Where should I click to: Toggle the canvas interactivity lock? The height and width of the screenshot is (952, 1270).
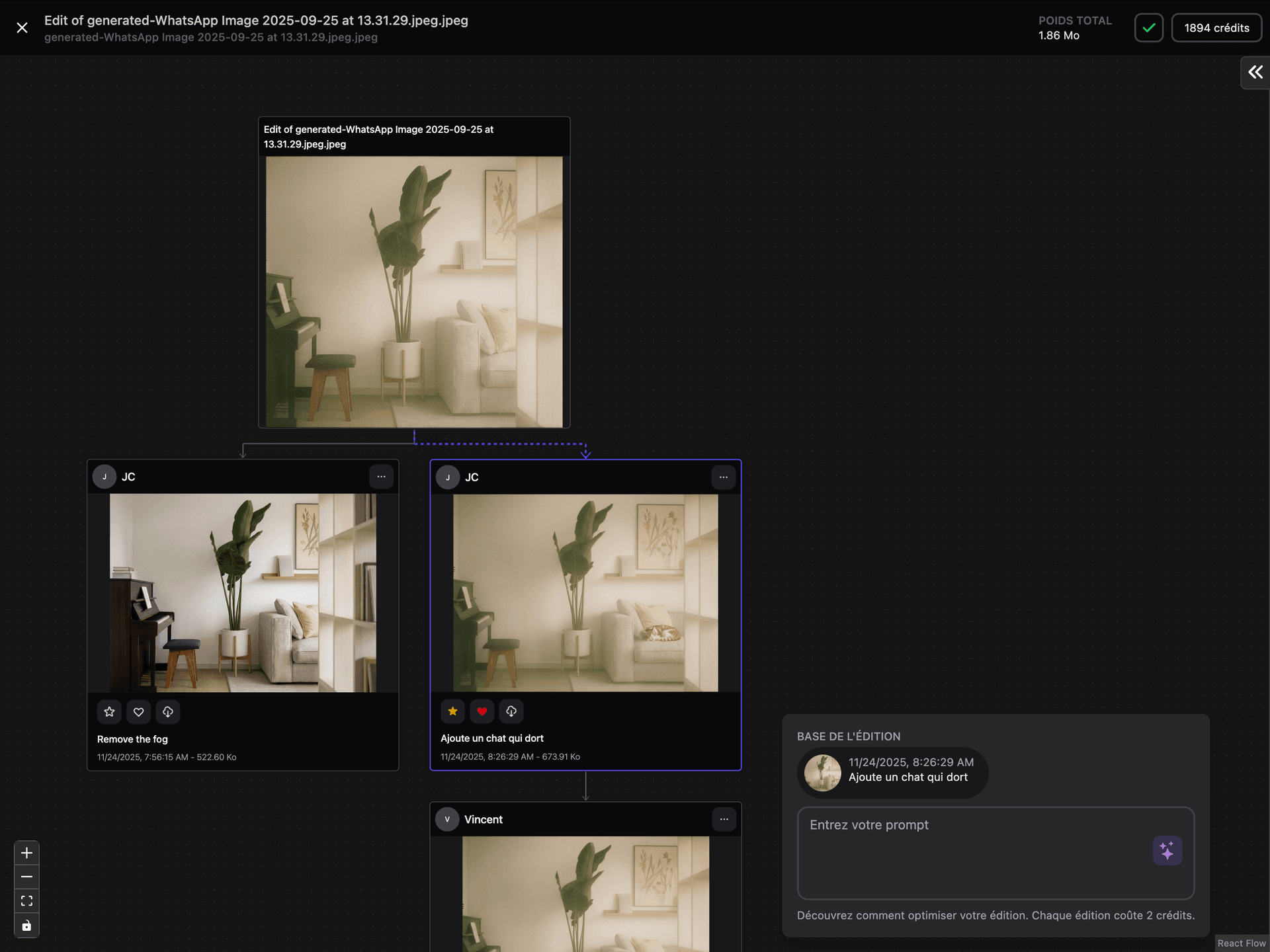click(26, 926)
